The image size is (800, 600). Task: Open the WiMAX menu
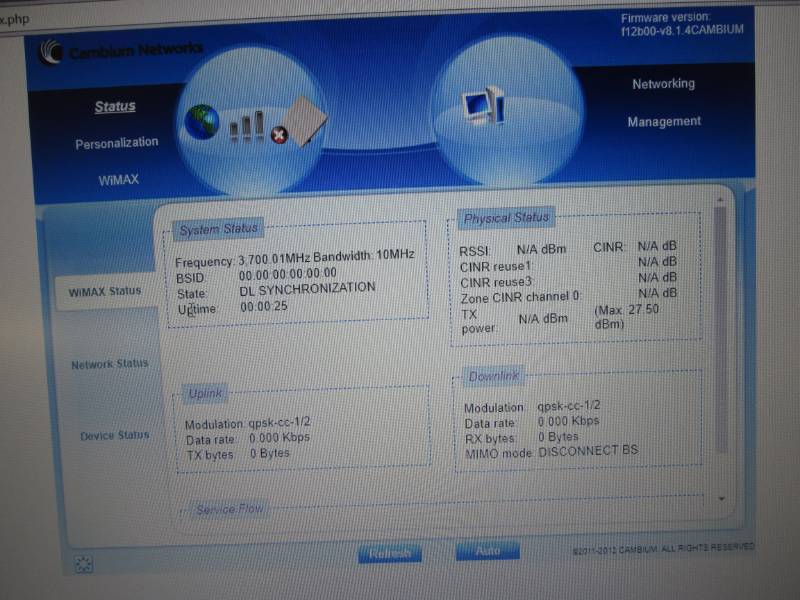click(118, 180)
